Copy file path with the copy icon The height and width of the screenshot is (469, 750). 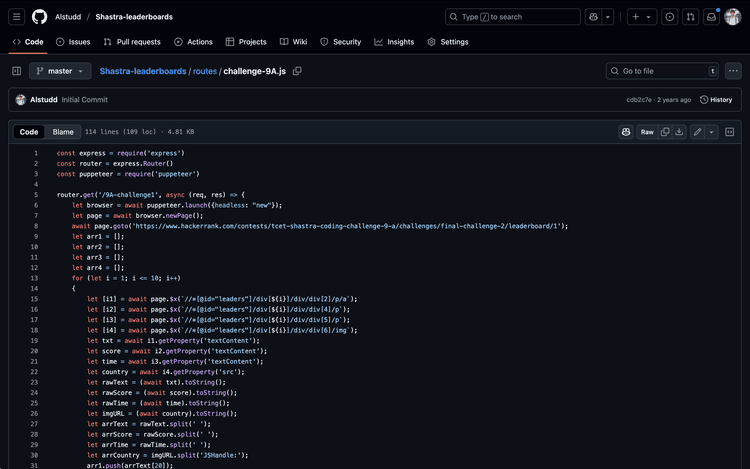pos(297,71)
